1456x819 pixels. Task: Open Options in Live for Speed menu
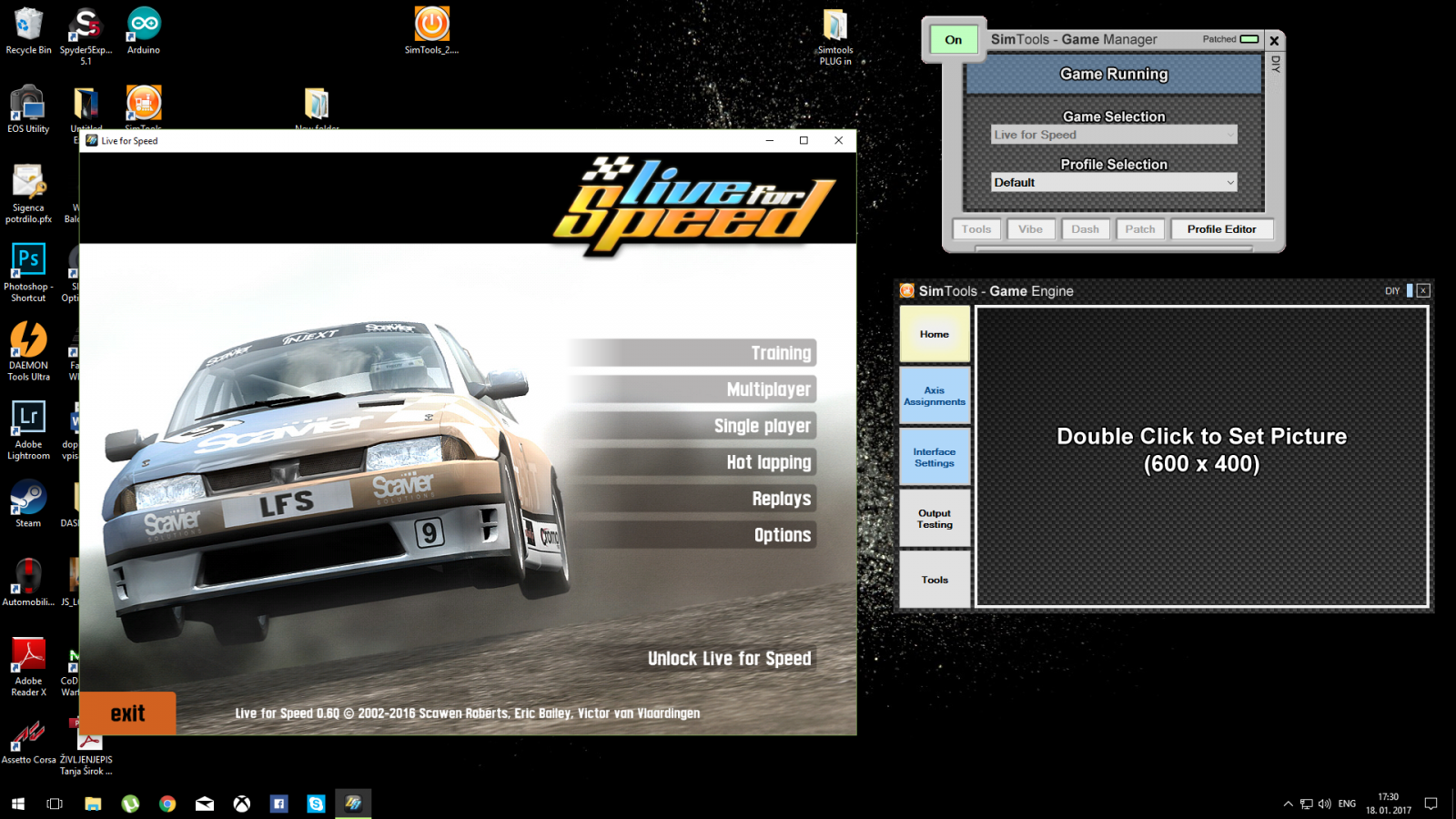tap(693, 535)
